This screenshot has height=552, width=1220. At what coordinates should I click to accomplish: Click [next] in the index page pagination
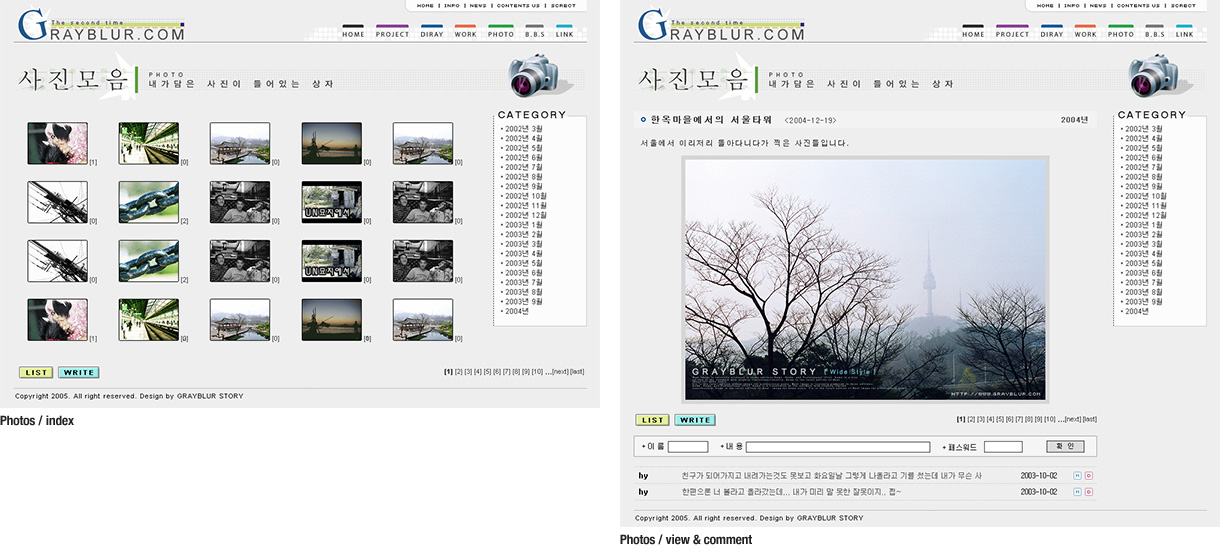click(x=559, y=372)
